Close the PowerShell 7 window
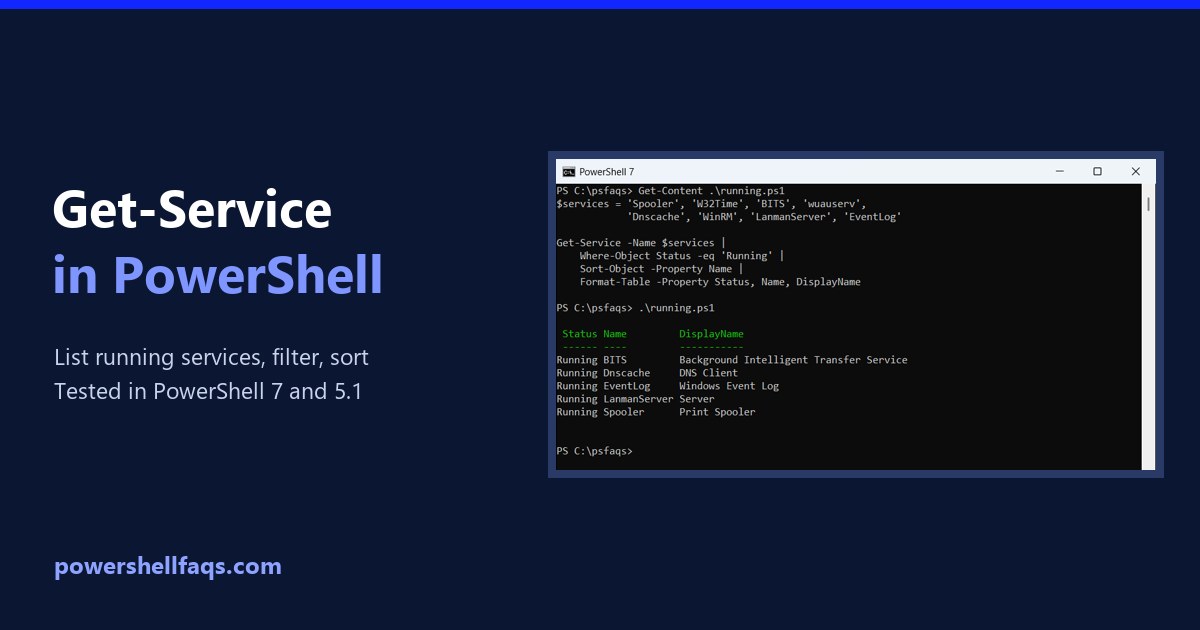 point(1136,171)
